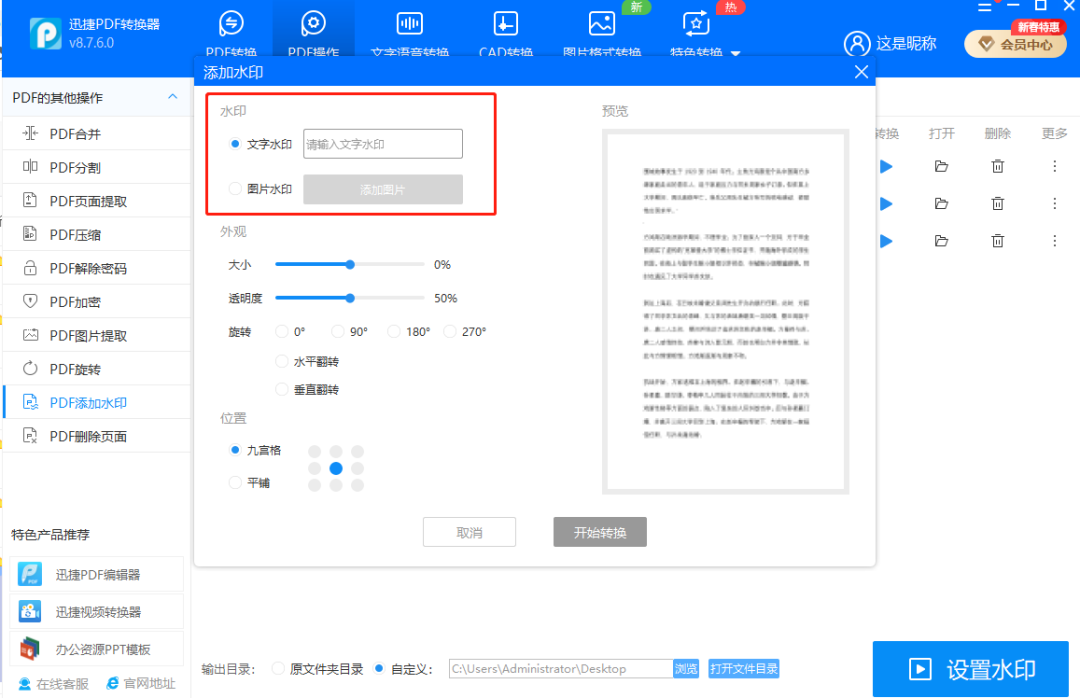The height and width of the screenshot is (698, 1080).
Task: Select 90° rotation radio button
Action: click(x=338, y=331)
